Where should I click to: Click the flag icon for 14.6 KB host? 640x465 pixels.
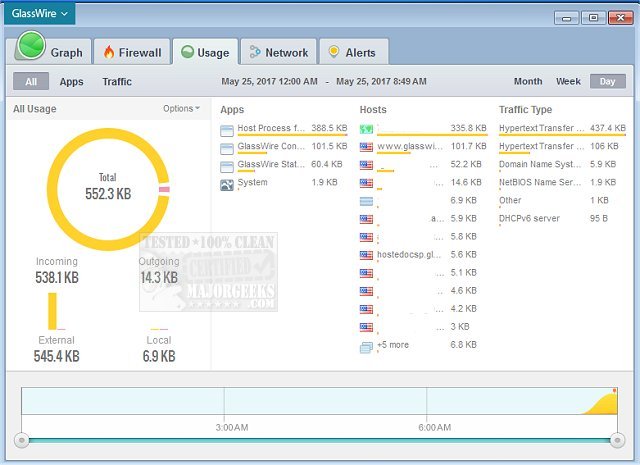point(366,183)
